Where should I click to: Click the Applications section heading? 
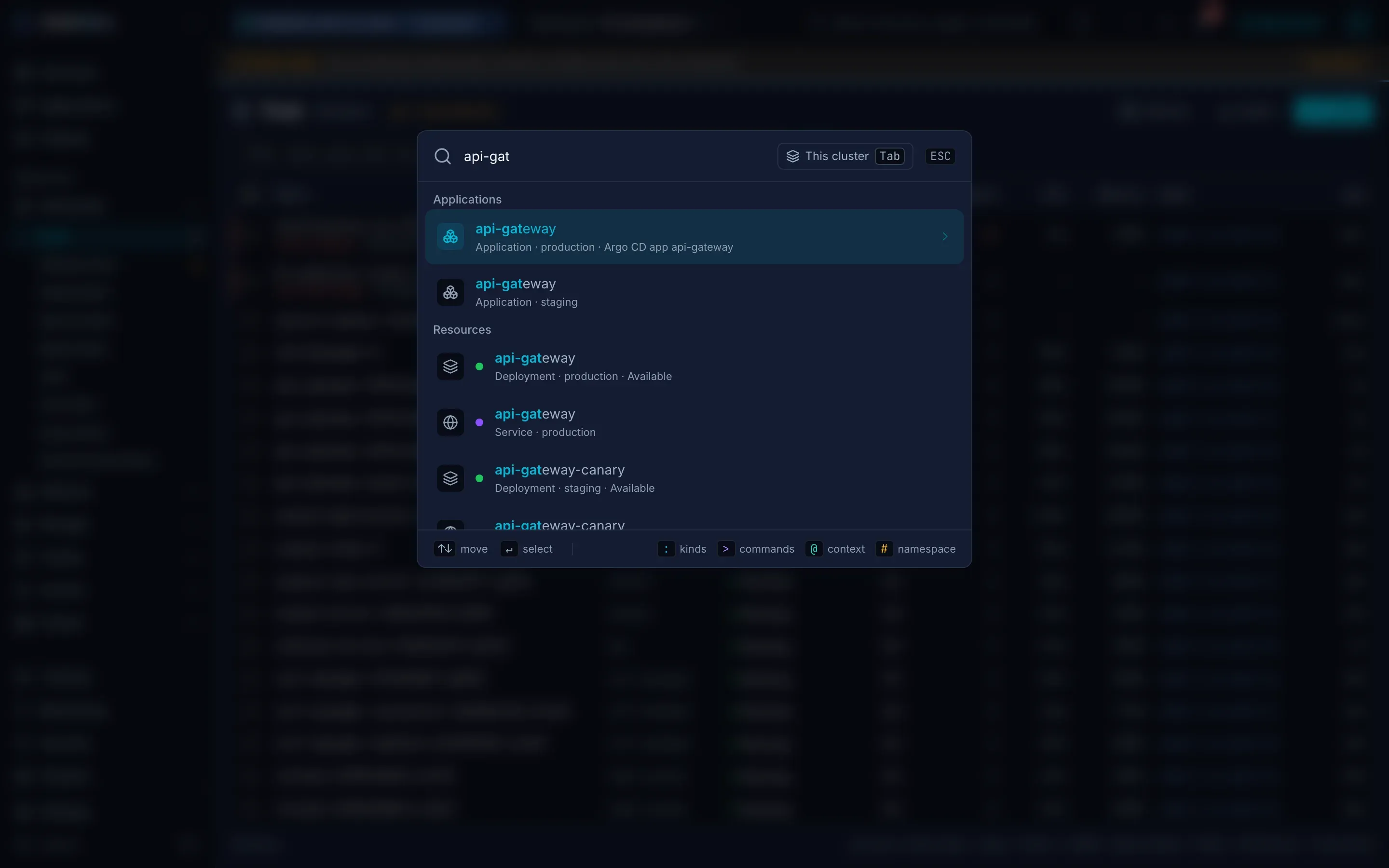coord(467,199)
